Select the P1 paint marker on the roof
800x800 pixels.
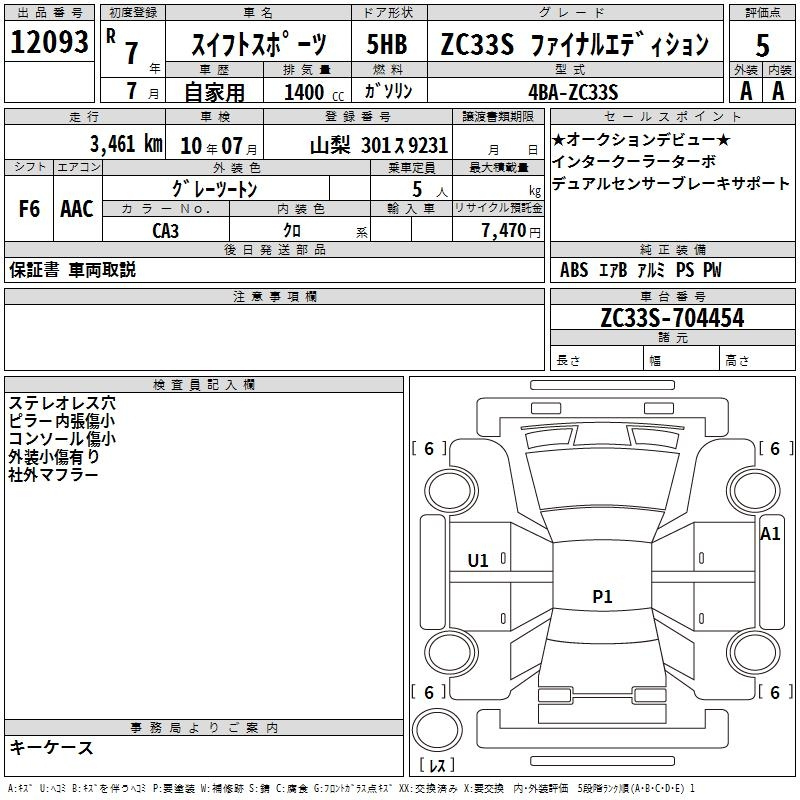coord(602,597)
